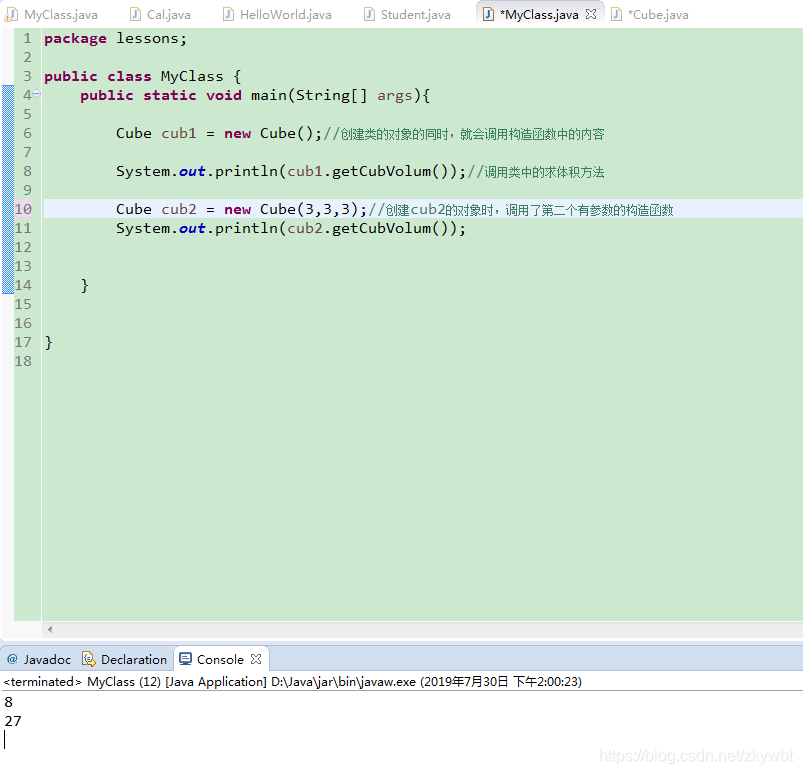Close the *MyClass.java tab with its X
Viewport: 803px width, 774px height.
pos(591,14)
